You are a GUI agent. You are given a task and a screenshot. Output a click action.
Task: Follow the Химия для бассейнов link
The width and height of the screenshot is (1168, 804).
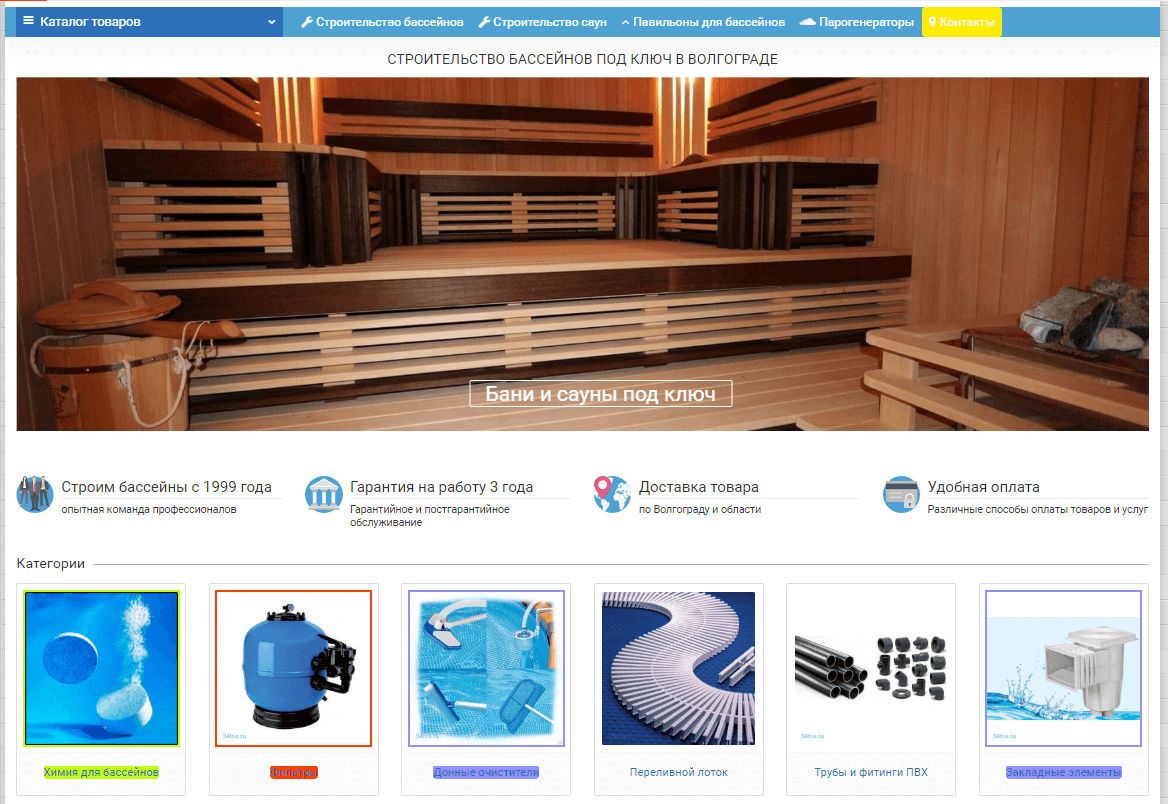[101, 772]
